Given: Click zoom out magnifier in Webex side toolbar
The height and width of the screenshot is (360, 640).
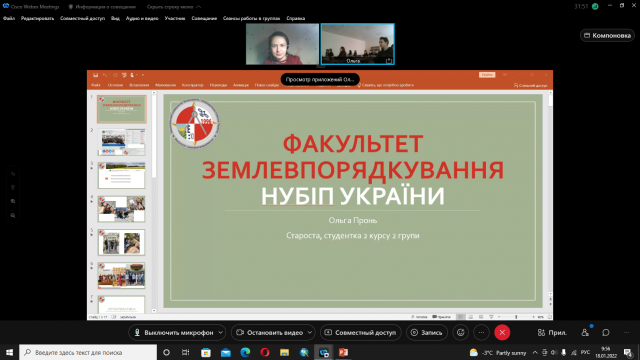Looking at the screenshot, I should (x=13, y=215).
